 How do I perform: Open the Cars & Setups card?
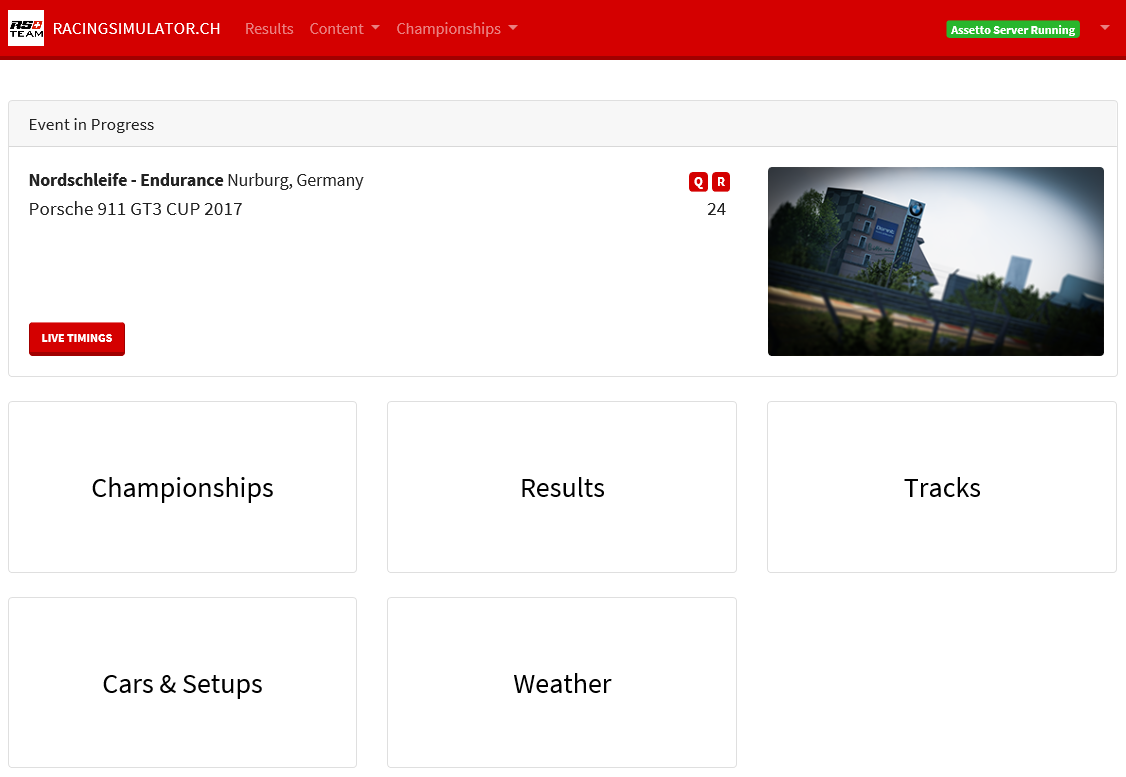point(182,683)
